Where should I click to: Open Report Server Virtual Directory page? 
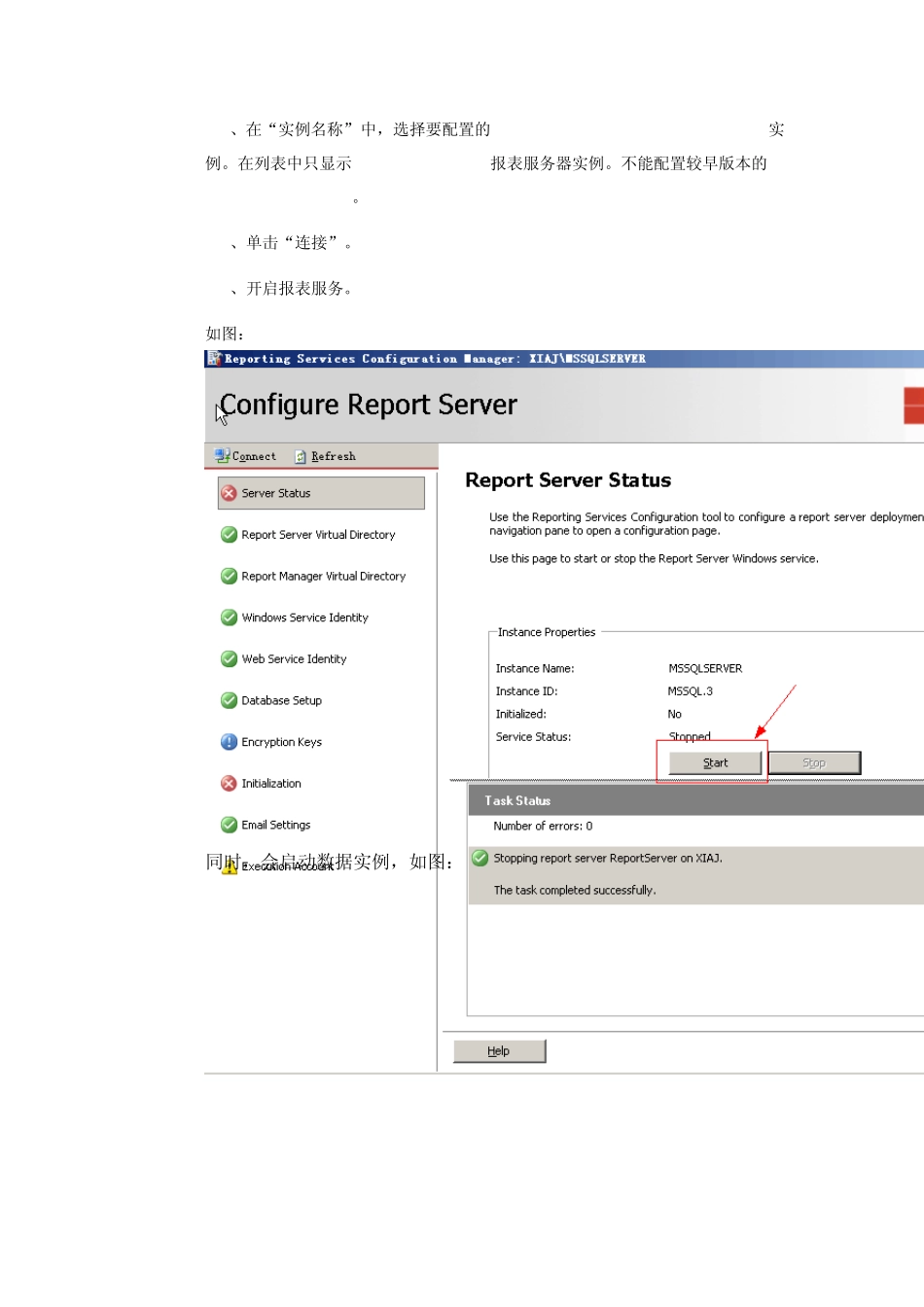click(318, 535)
